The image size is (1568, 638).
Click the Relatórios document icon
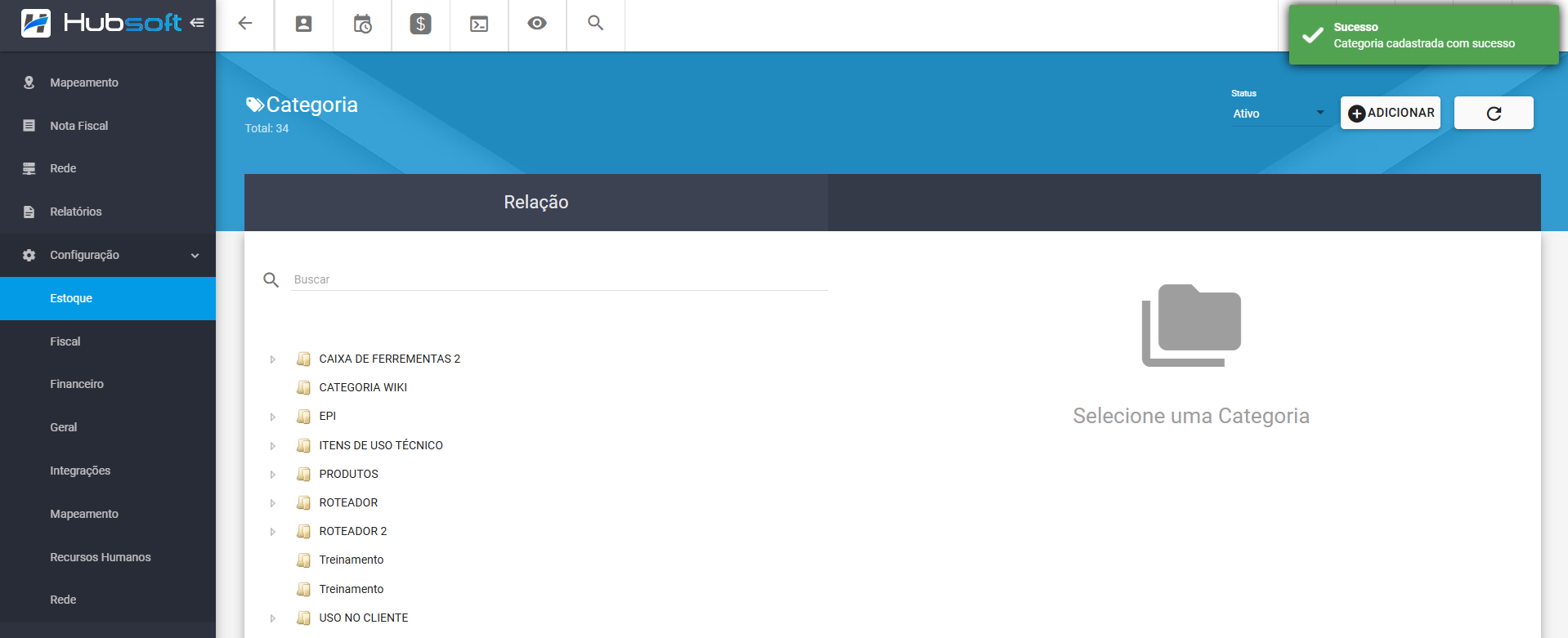pos(29,212)
